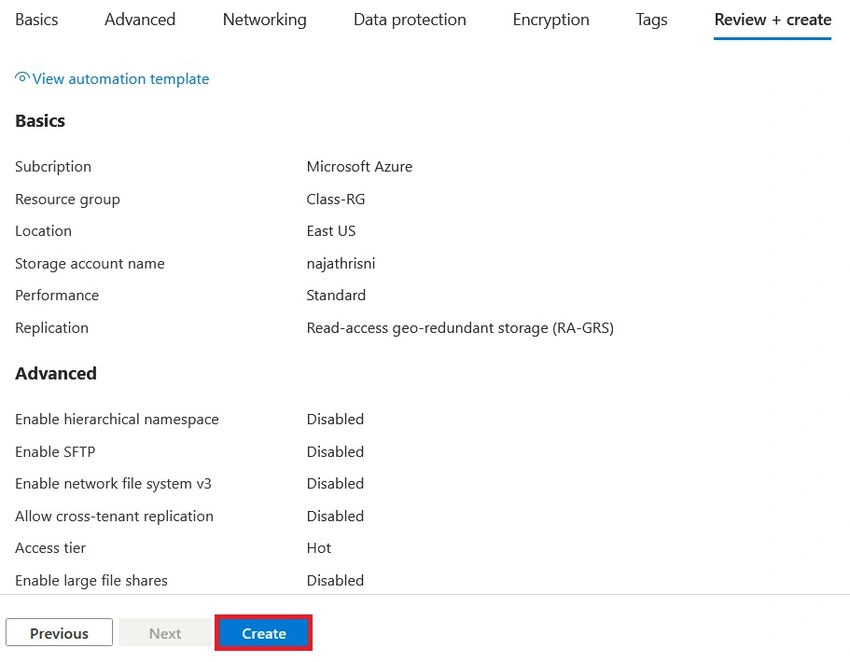
Task: Open the Tags tab
Action: coord(652,20)
